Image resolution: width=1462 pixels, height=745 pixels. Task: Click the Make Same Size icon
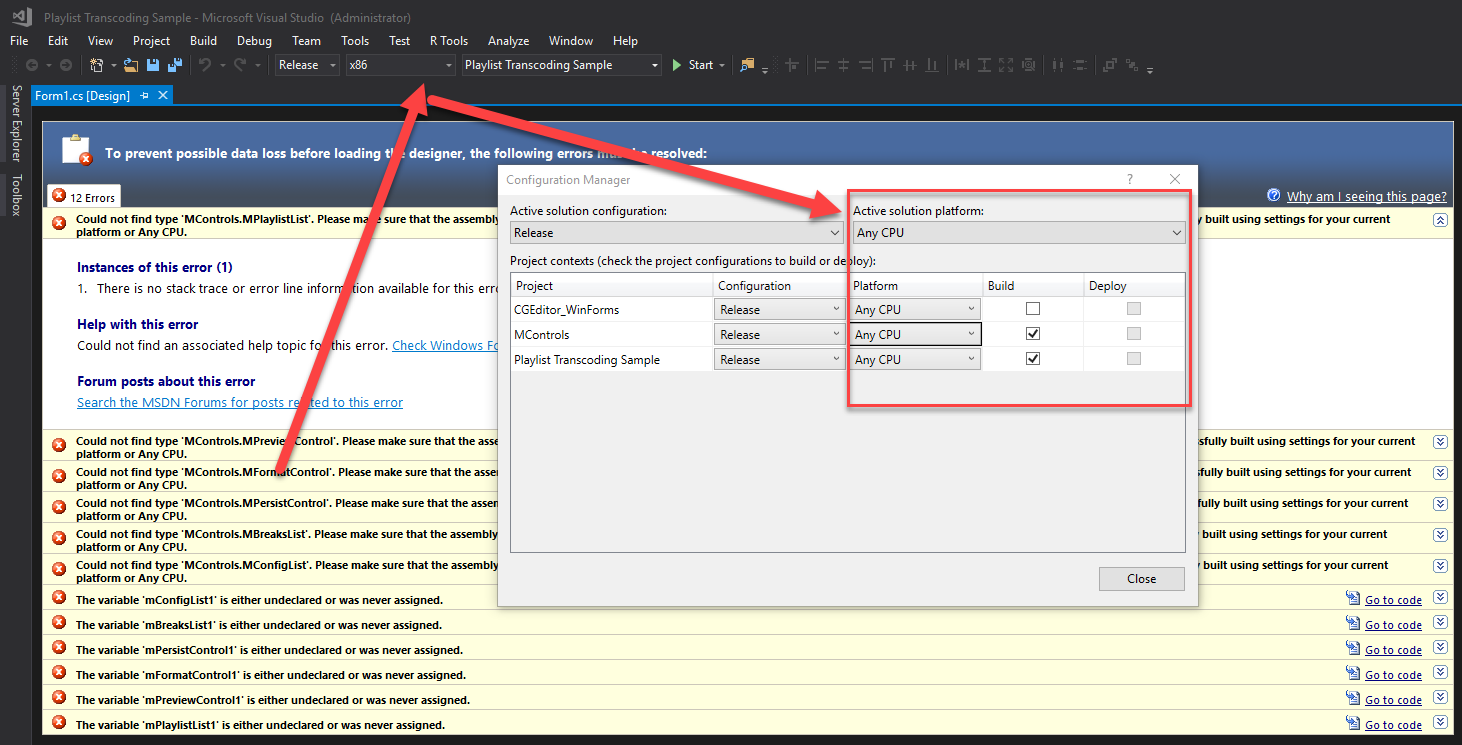point(1006,65)
